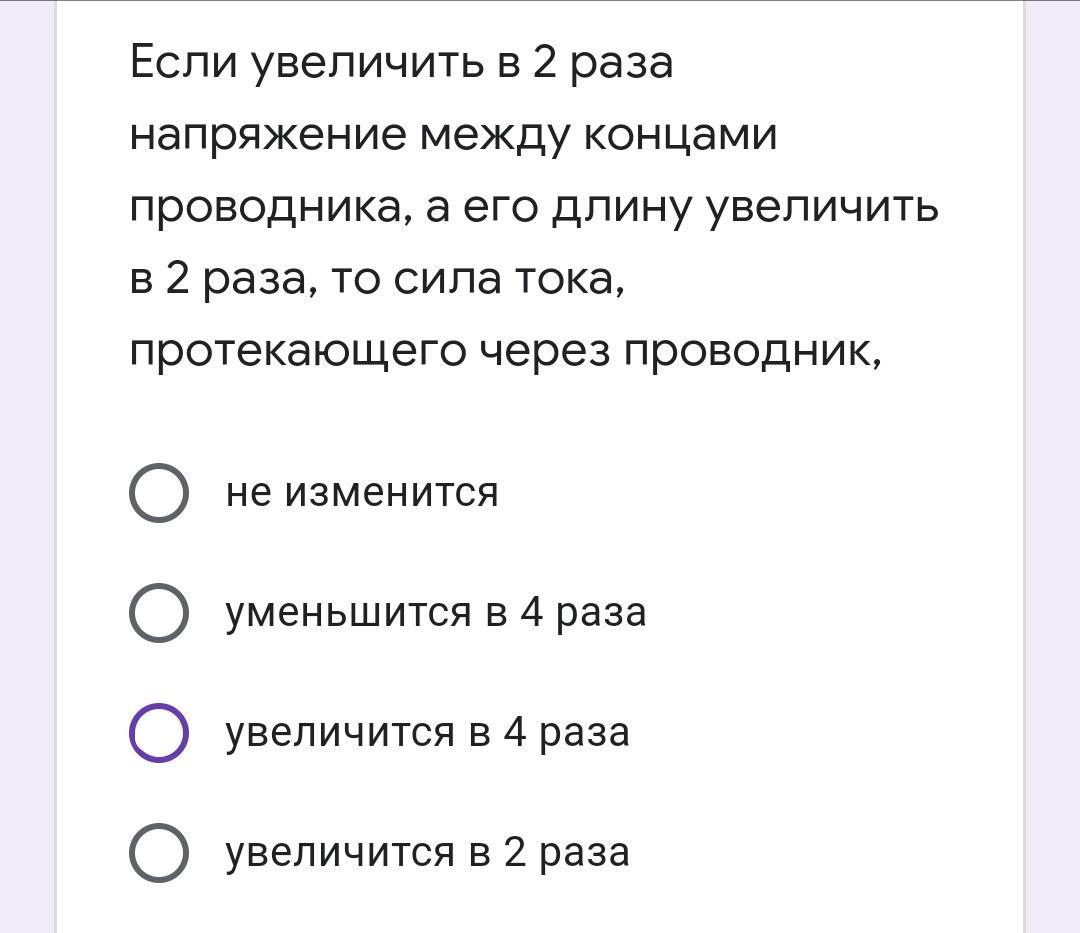
Task: Click the words 'сила тока' in the question
Action: click(x=503, y=280)
